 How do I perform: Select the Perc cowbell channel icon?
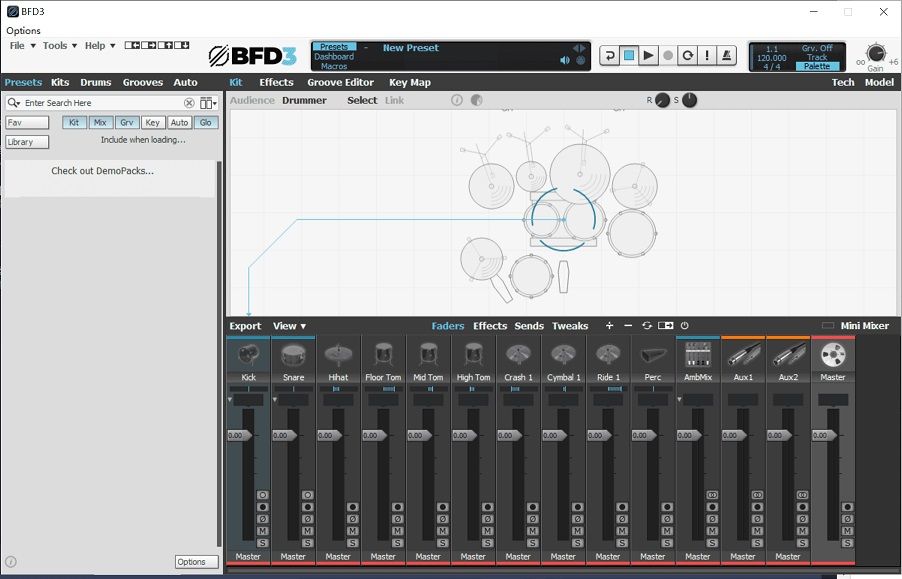[653, 355]
